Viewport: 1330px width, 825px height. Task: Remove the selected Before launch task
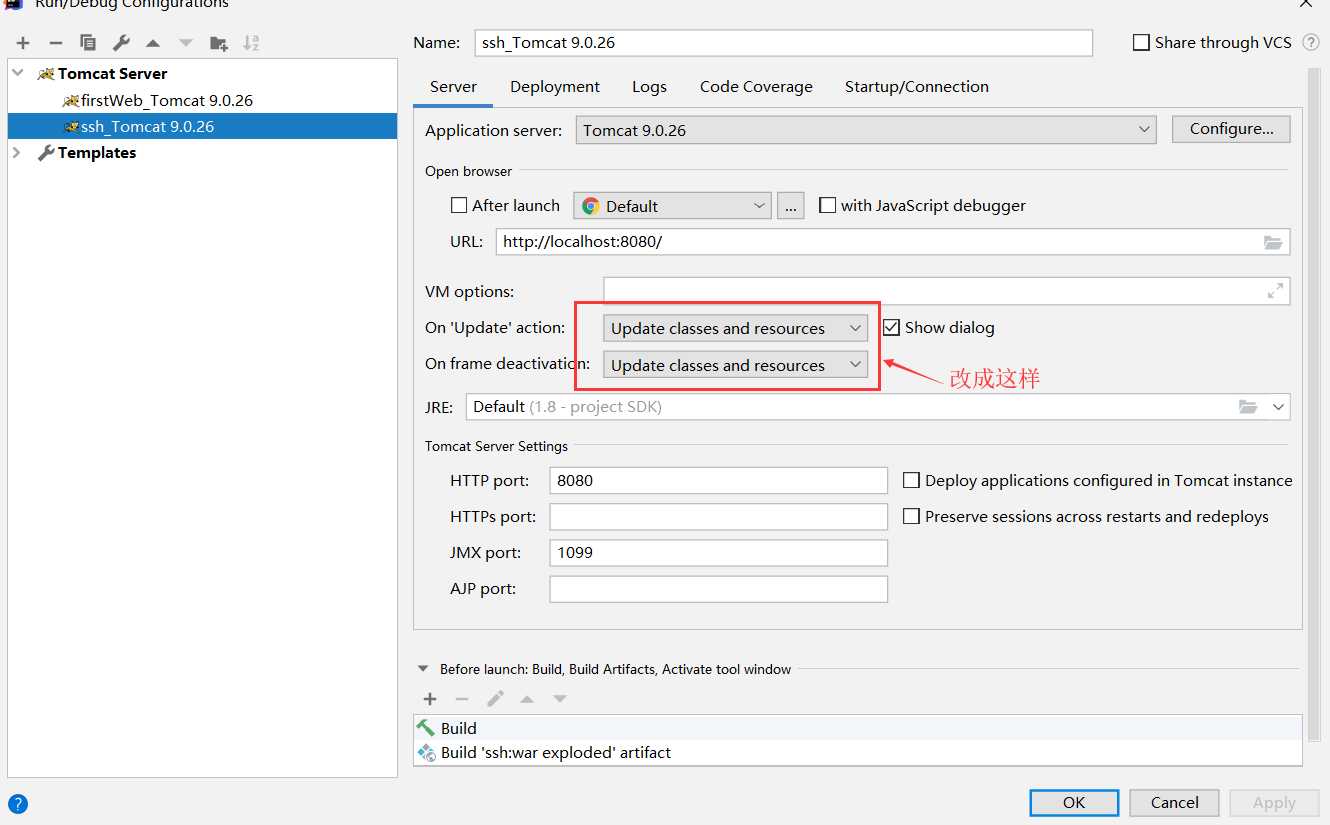tap(462, 699)
